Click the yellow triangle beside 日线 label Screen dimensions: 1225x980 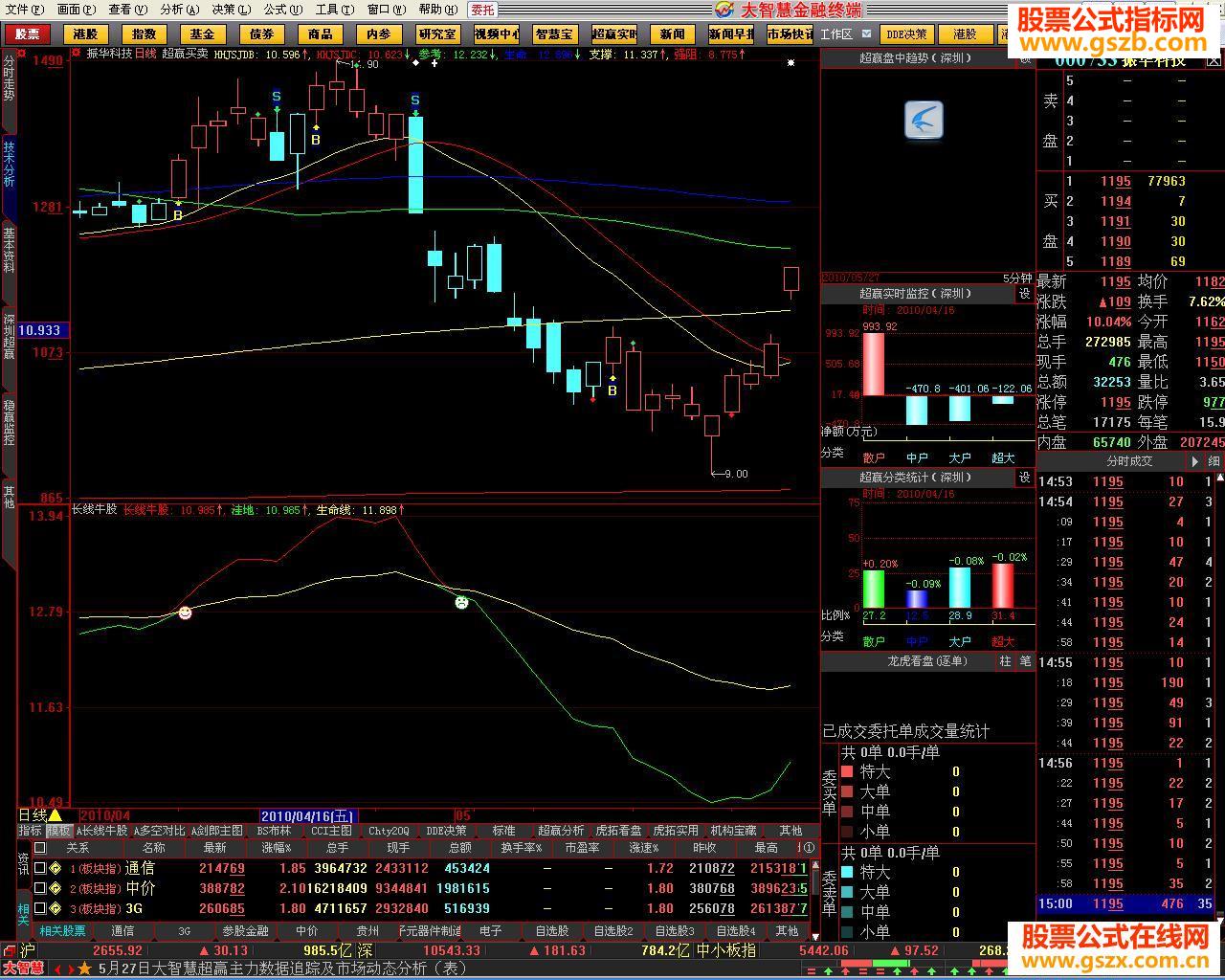[56, 815]
